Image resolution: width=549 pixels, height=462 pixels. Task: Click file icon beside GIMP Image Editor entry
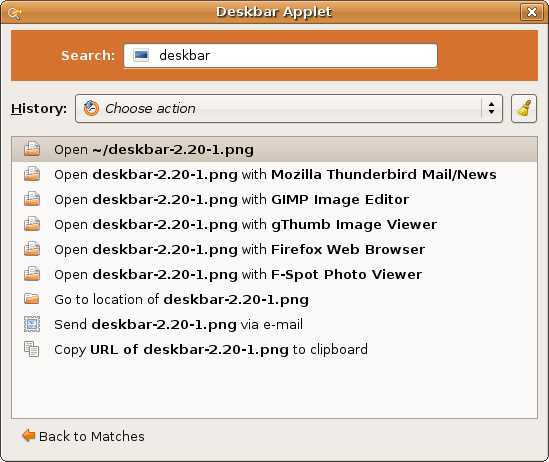(32, 199)
